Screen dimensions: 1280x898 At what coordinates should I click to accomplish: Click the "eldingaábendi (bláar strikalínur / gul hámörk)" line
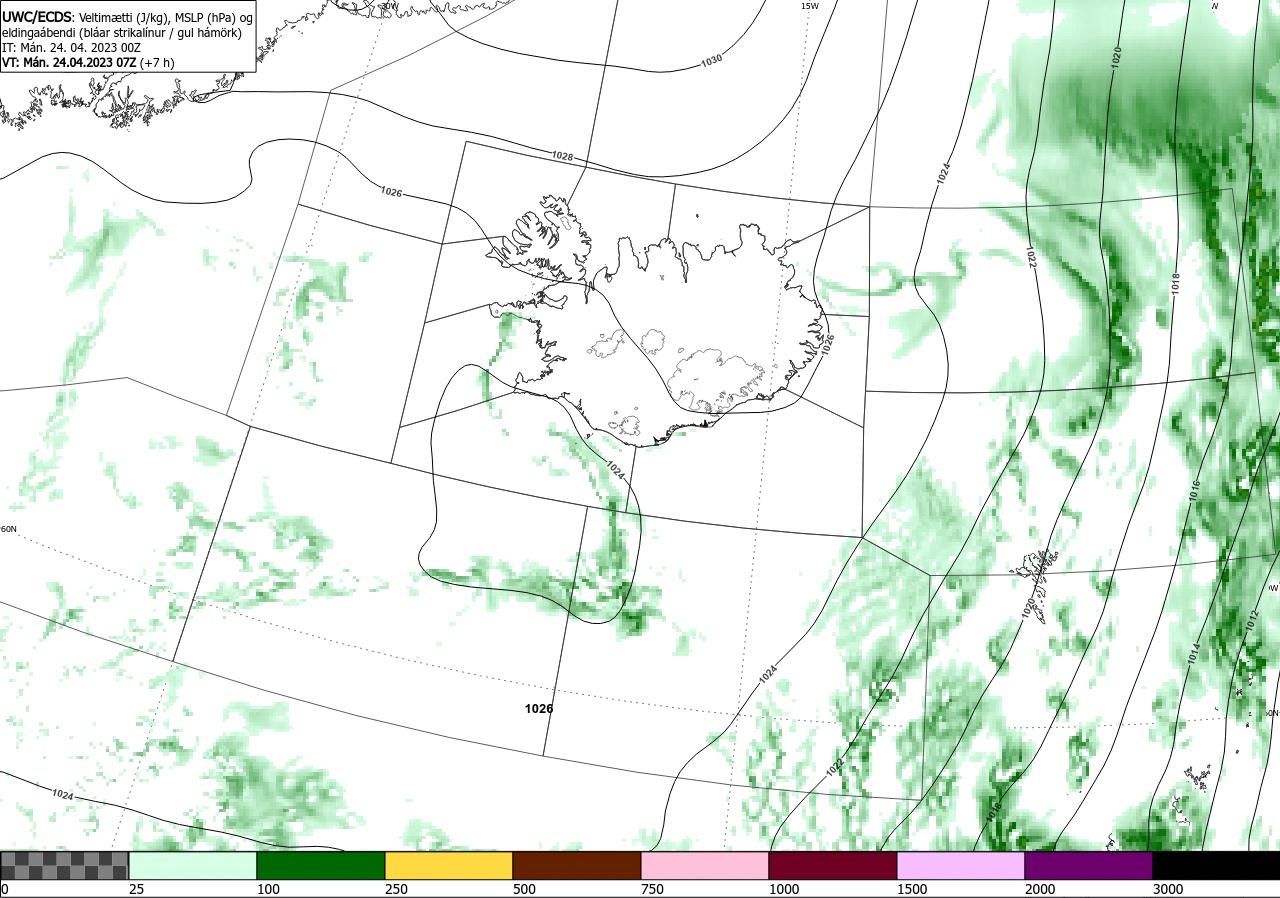[122, 33]
